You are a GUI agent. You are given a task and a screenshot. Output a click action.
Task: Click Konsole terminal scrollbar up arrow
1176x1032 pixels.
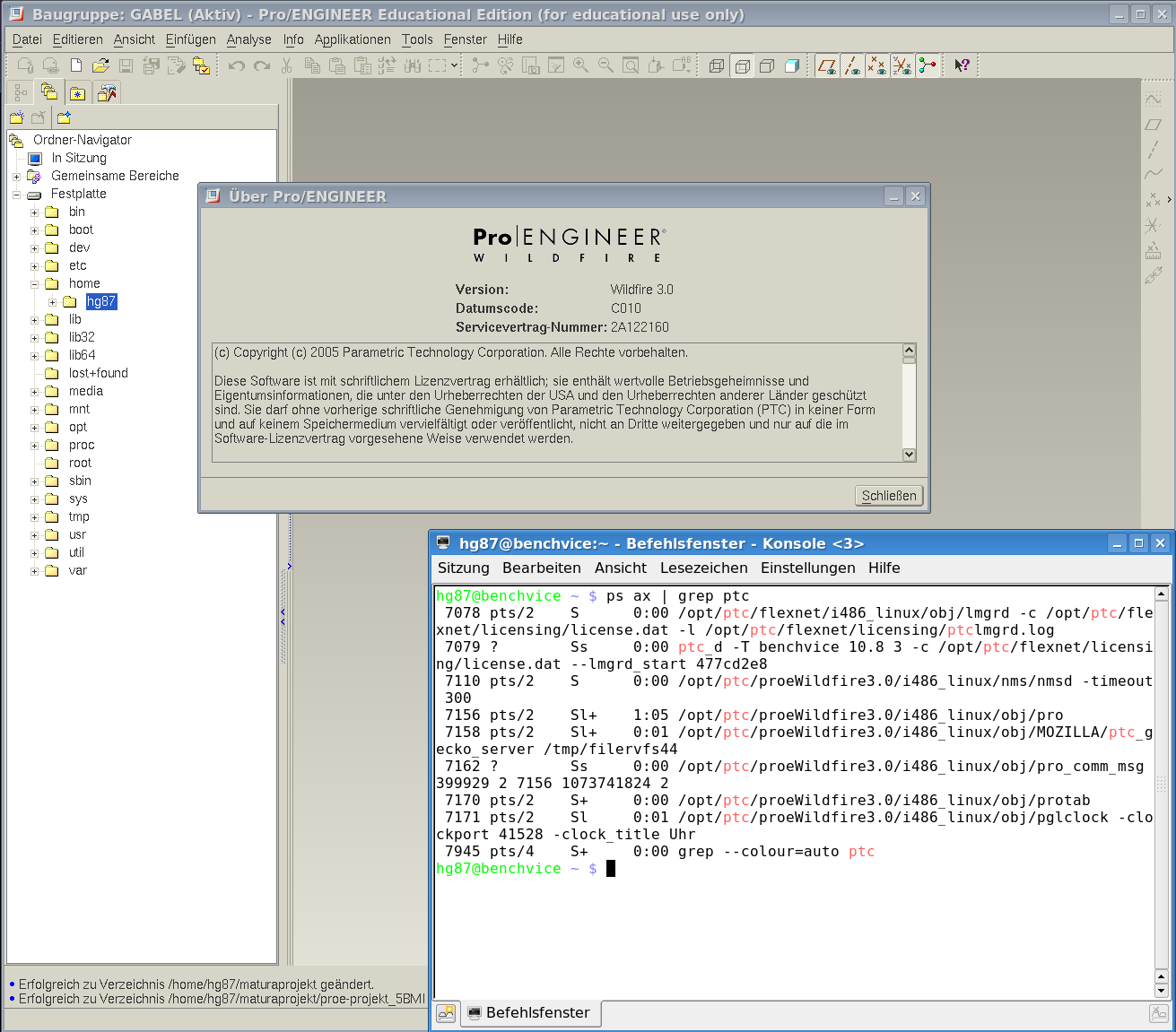click(1161, 594)
